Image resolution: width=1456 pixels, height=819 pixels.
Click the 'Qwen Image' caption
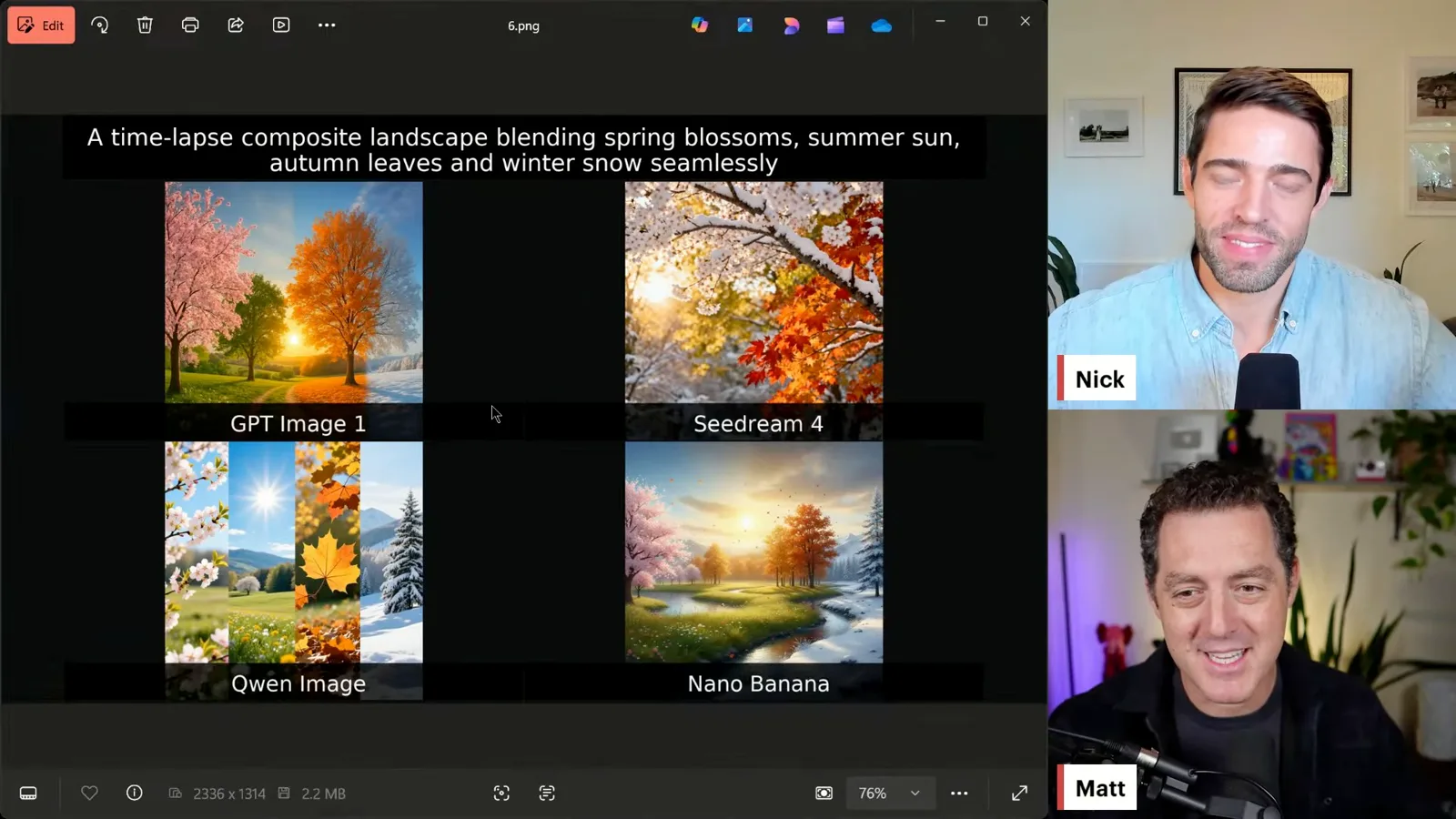[298, 683]
